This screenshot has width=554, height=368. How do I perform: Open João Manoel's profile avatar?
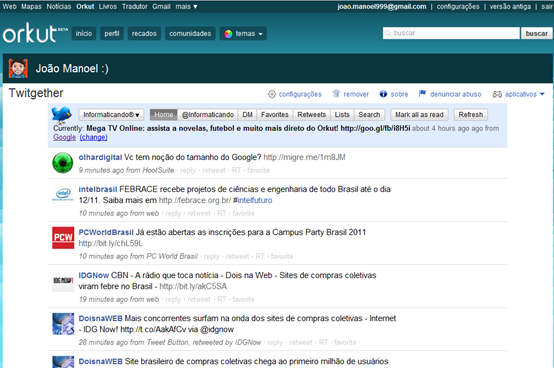click(x=18, y=68)
